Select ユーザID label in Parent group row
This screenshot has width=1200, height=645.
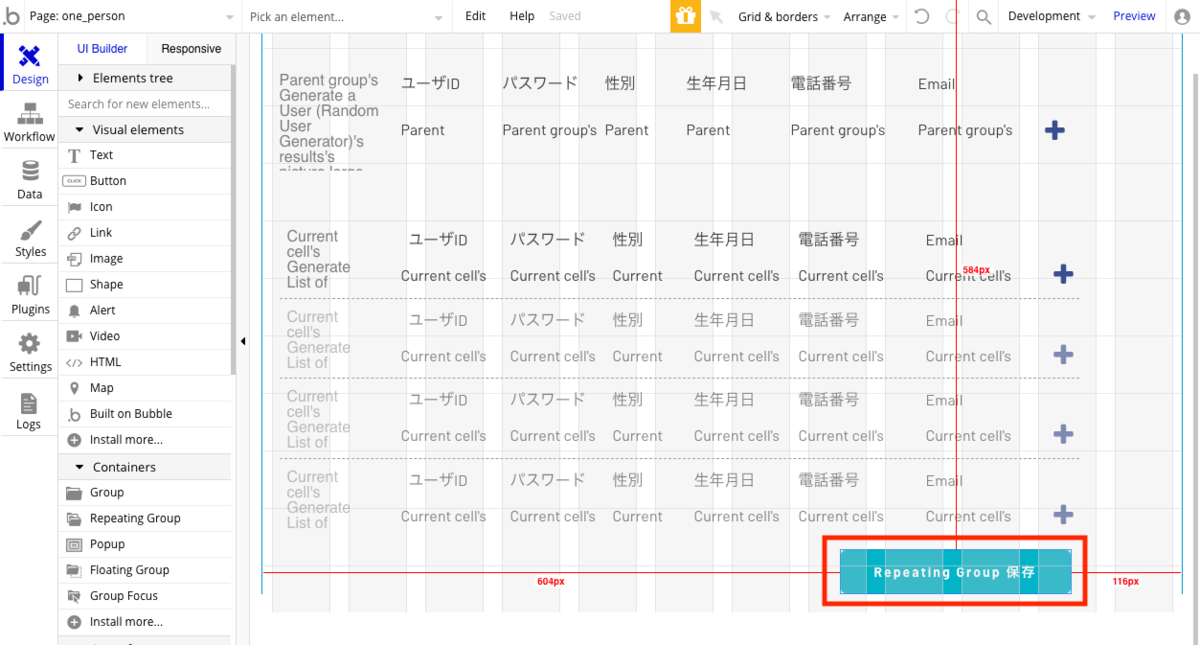[430, 84]
